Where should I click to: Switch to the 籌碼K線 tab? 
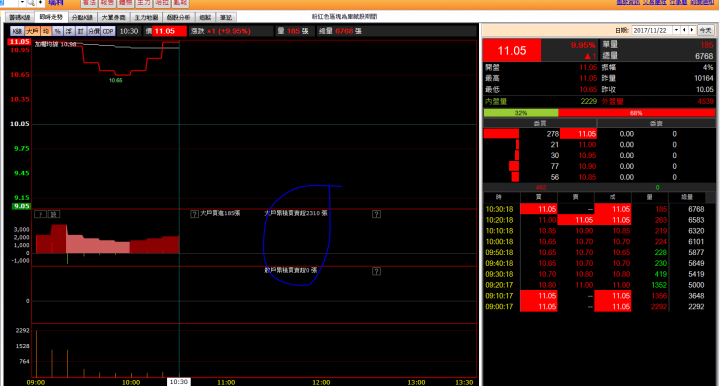point(20,17)
